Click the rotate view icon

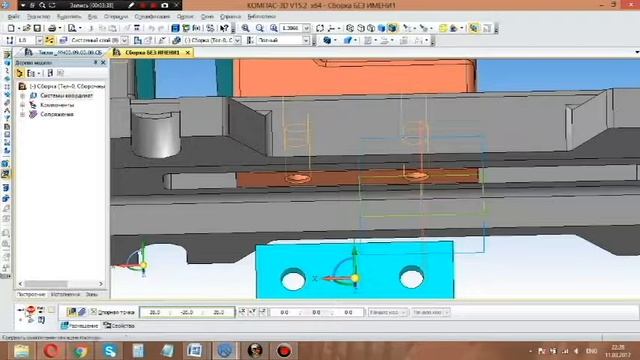(320, 28)
